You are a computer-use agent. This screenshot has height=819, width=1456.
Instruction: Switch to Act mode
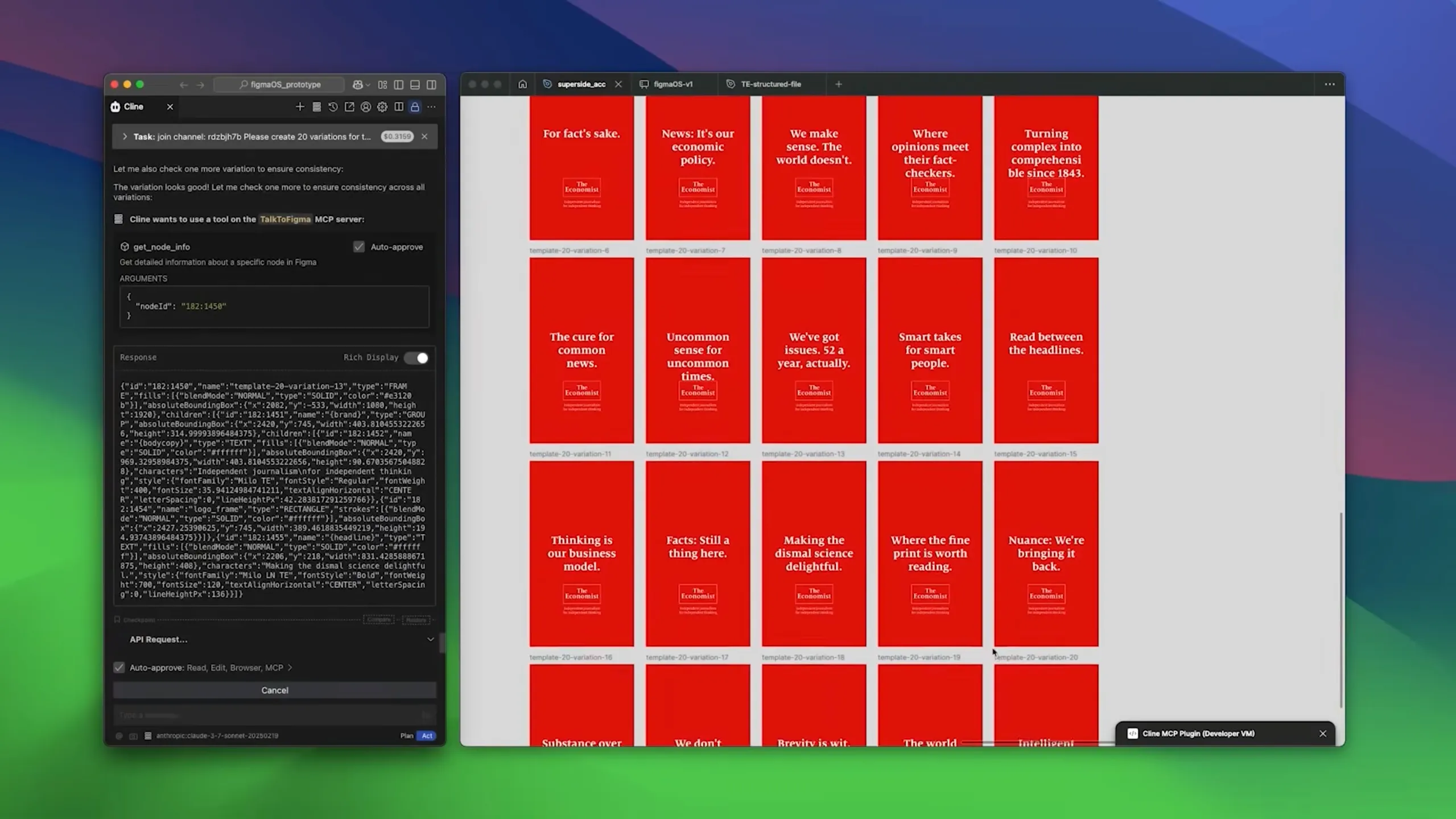tap(427, 736)
